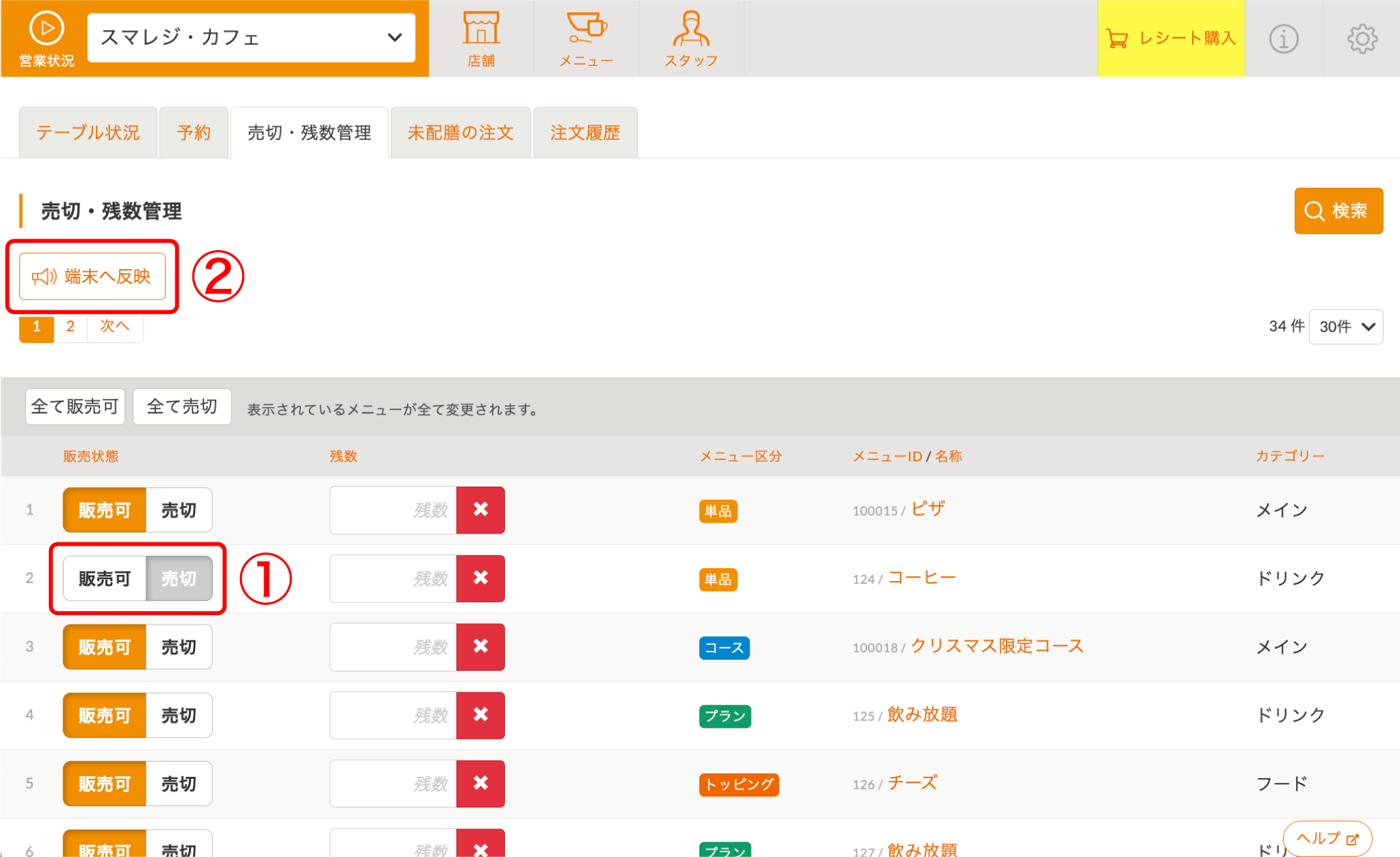
Task: Open the settings gear icon
Action: pyautogui.click(x=1362, y=39)
